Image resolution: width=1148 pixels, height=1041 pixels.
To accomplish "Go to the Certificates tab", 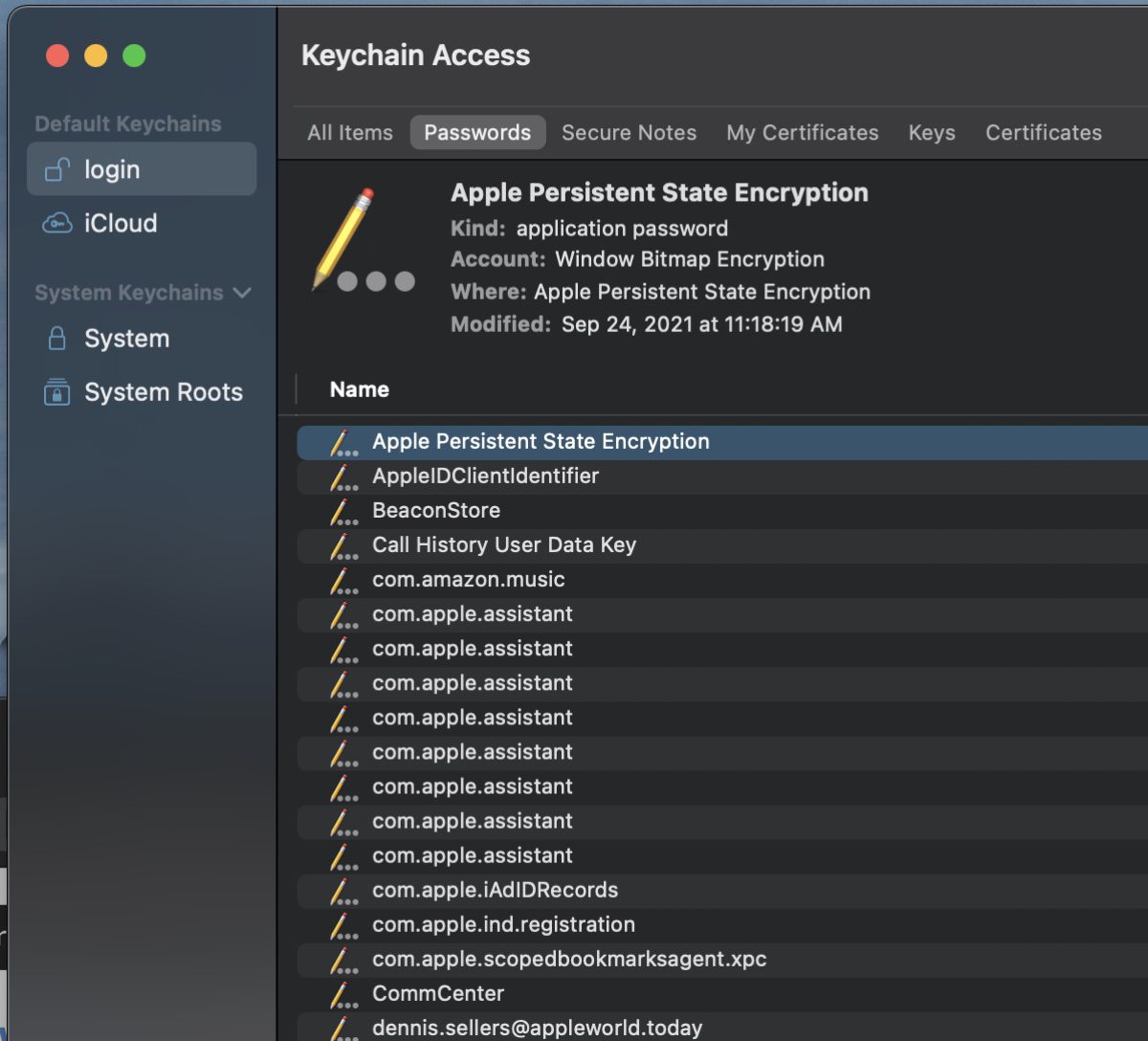I will pyautogui.click(x=1044, y=133).
